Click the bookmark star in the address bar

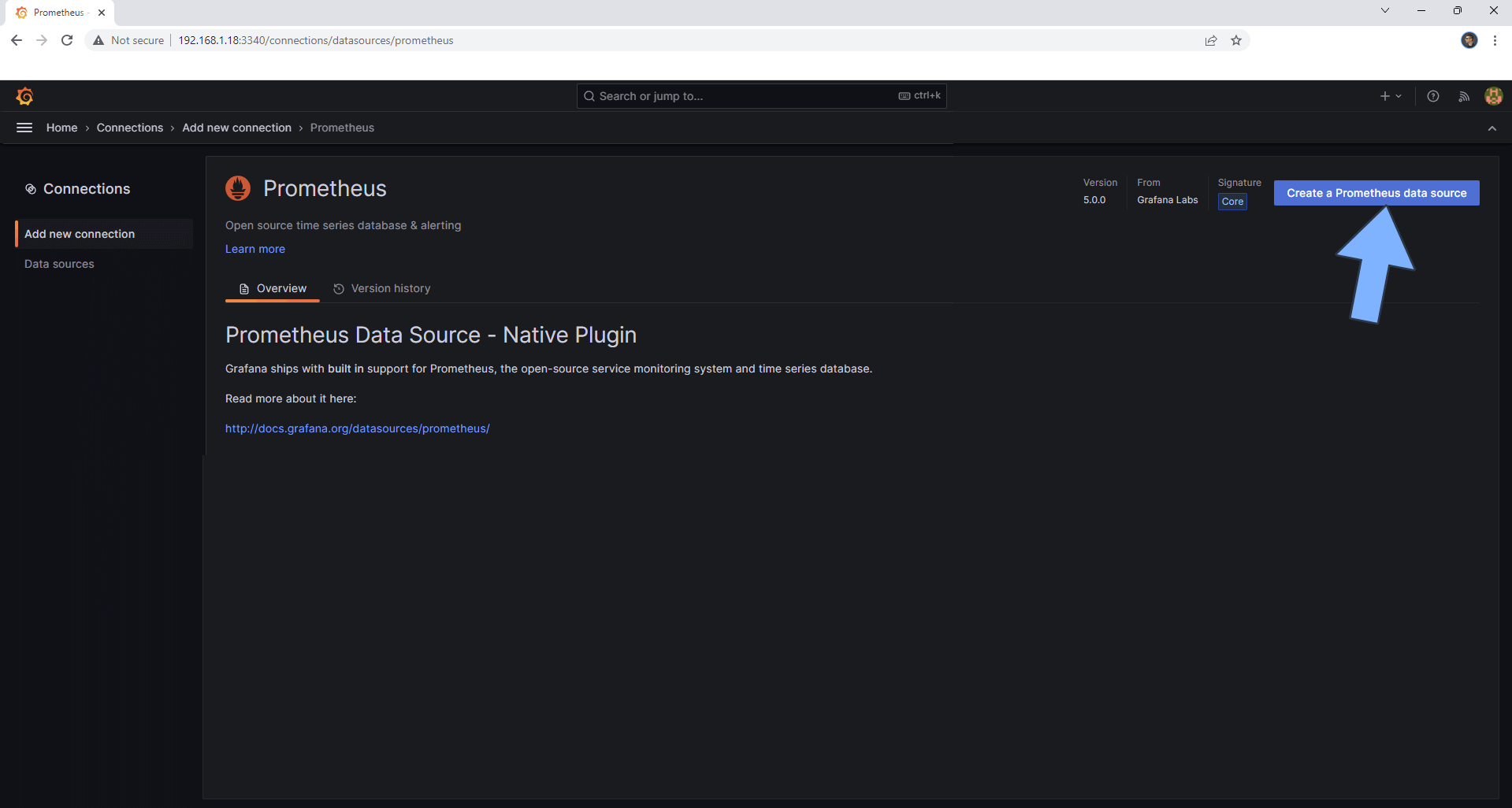point(1236,40)
